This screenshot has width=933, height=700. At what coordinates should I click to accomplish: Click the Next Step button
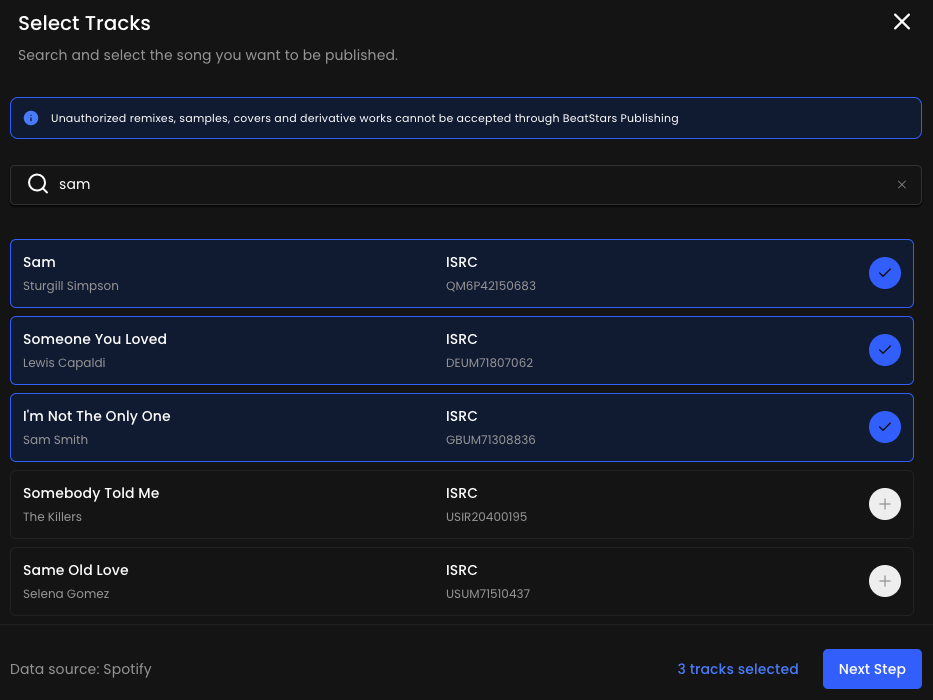click(871, 669)
